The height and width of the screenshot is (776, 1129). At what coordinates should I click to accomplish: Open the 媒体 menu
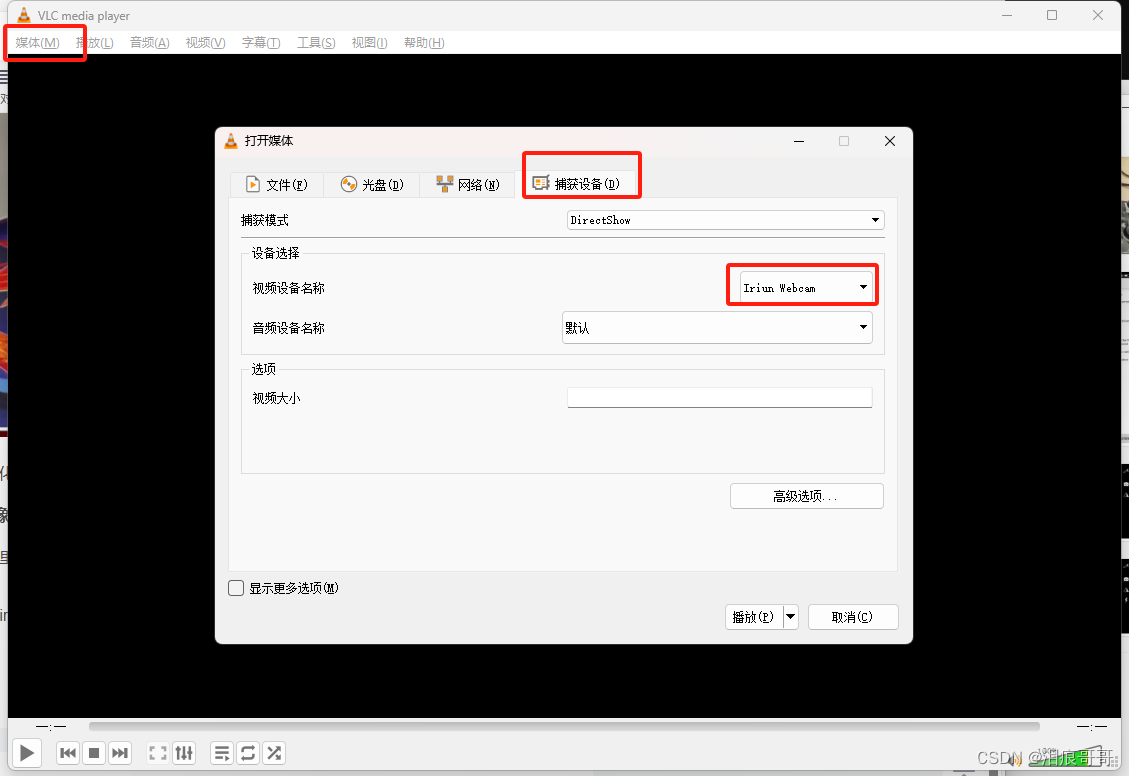37,42
